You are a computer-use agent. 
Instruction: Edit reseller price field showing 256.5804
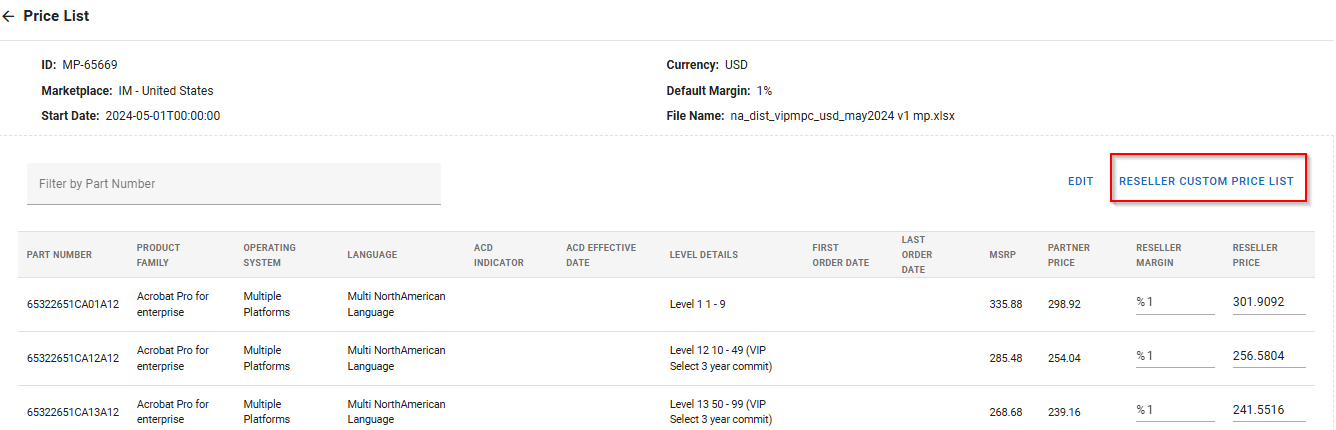pos(1268,356)
